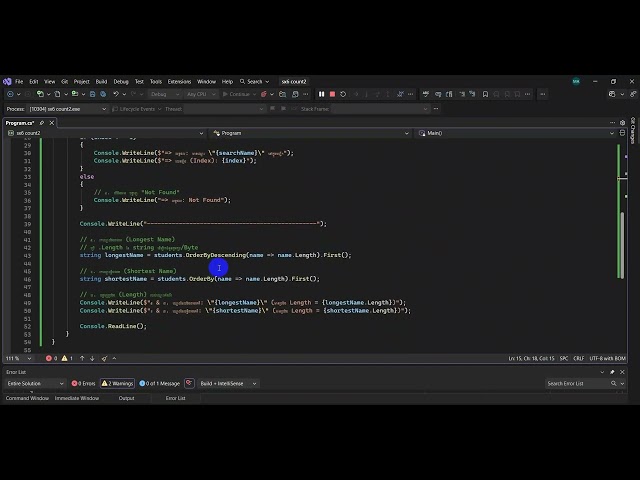Click the CRLF line ending indicator
Screen dimensions: 640x480
[578, 358]
